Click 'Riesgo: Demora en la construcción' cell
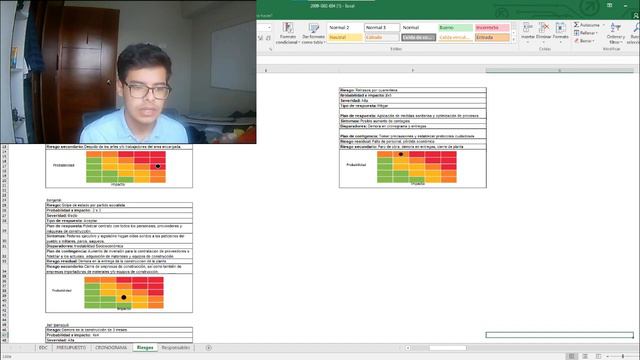 (x=119, y=329)
